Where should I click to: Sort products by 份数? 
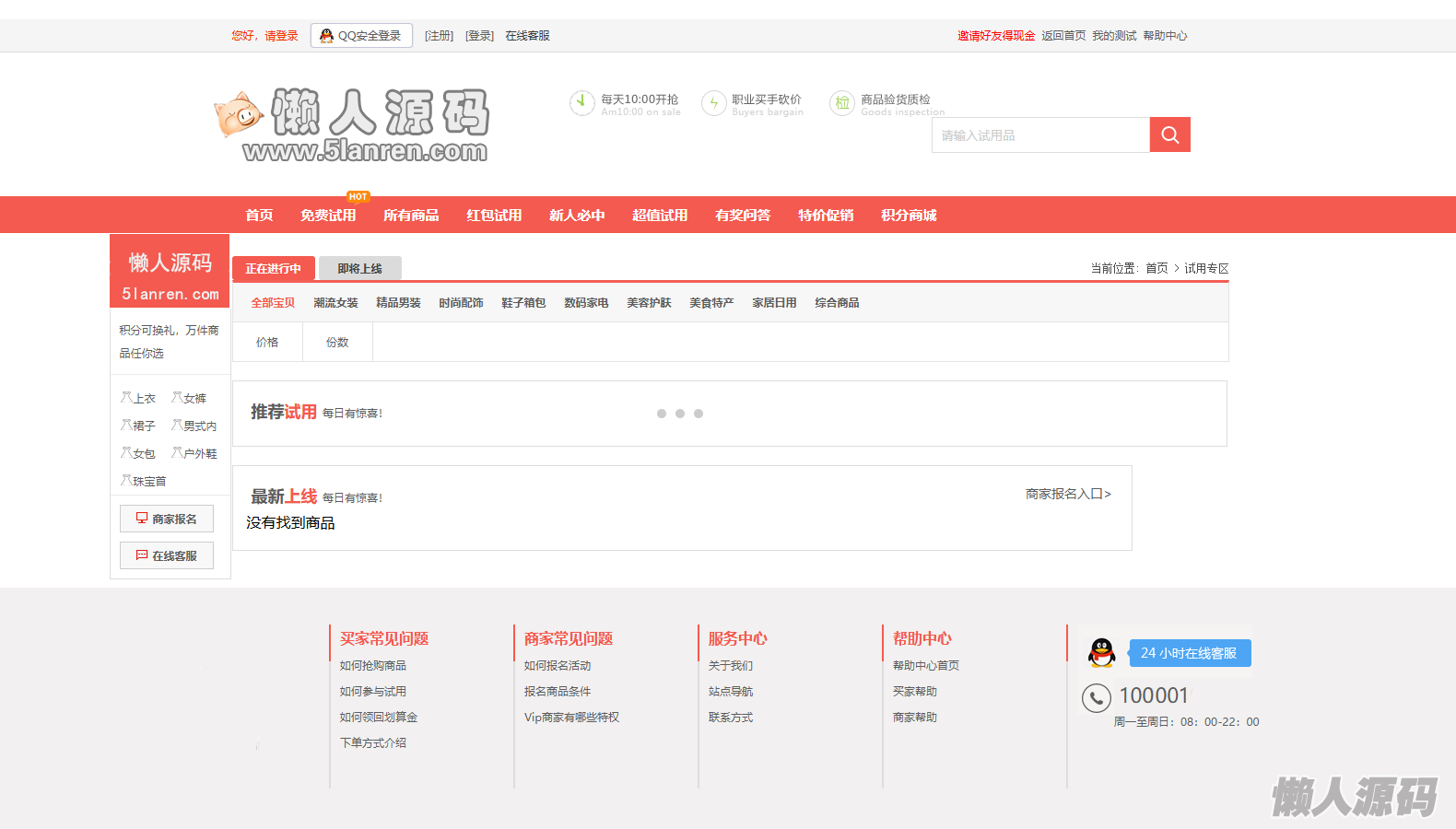[x=337, y=343]
